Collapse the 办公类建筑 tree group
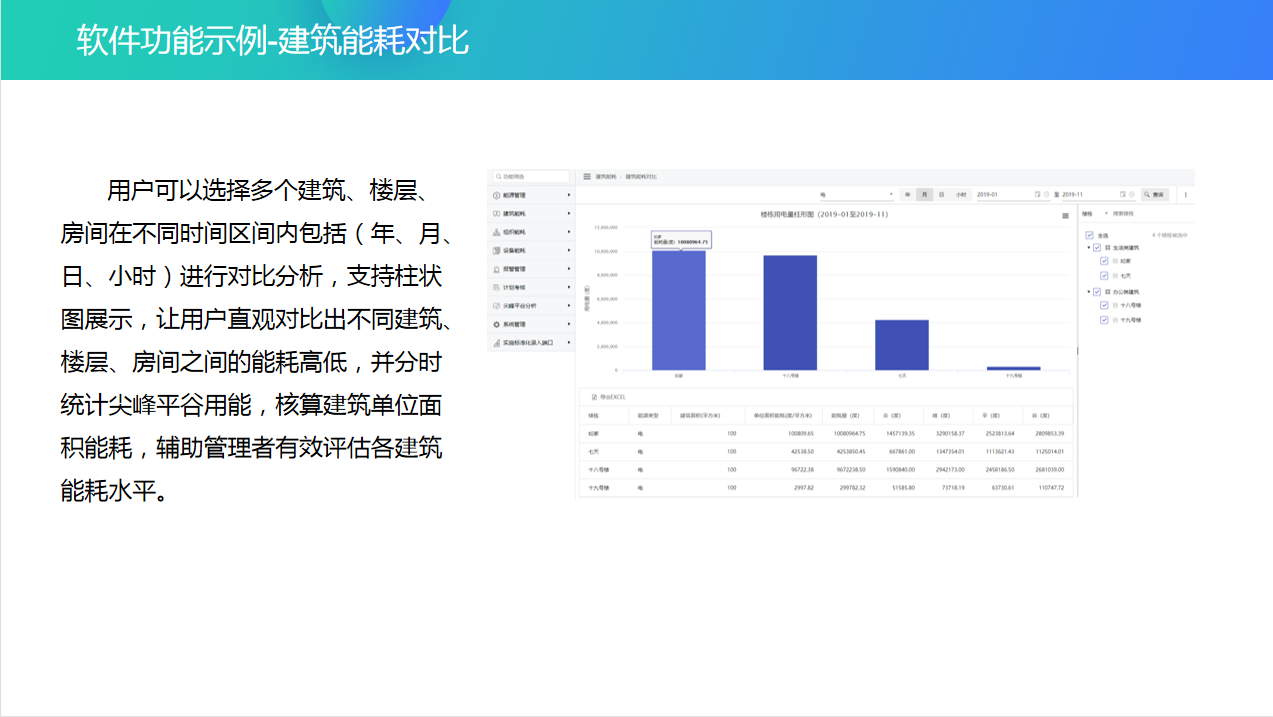 [x=1088, y=292]
